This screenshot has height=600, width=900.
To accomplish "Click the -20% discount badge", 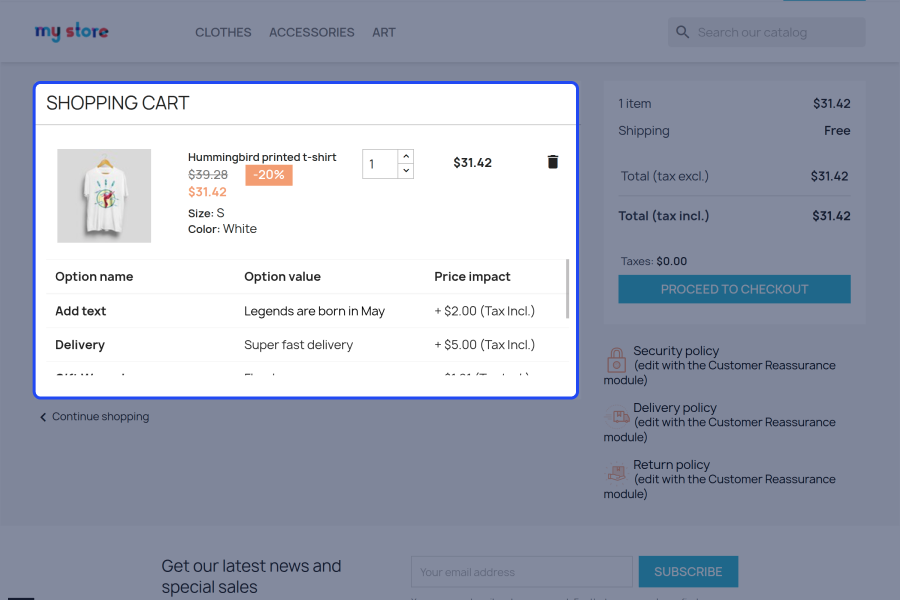I will point(269,175).
